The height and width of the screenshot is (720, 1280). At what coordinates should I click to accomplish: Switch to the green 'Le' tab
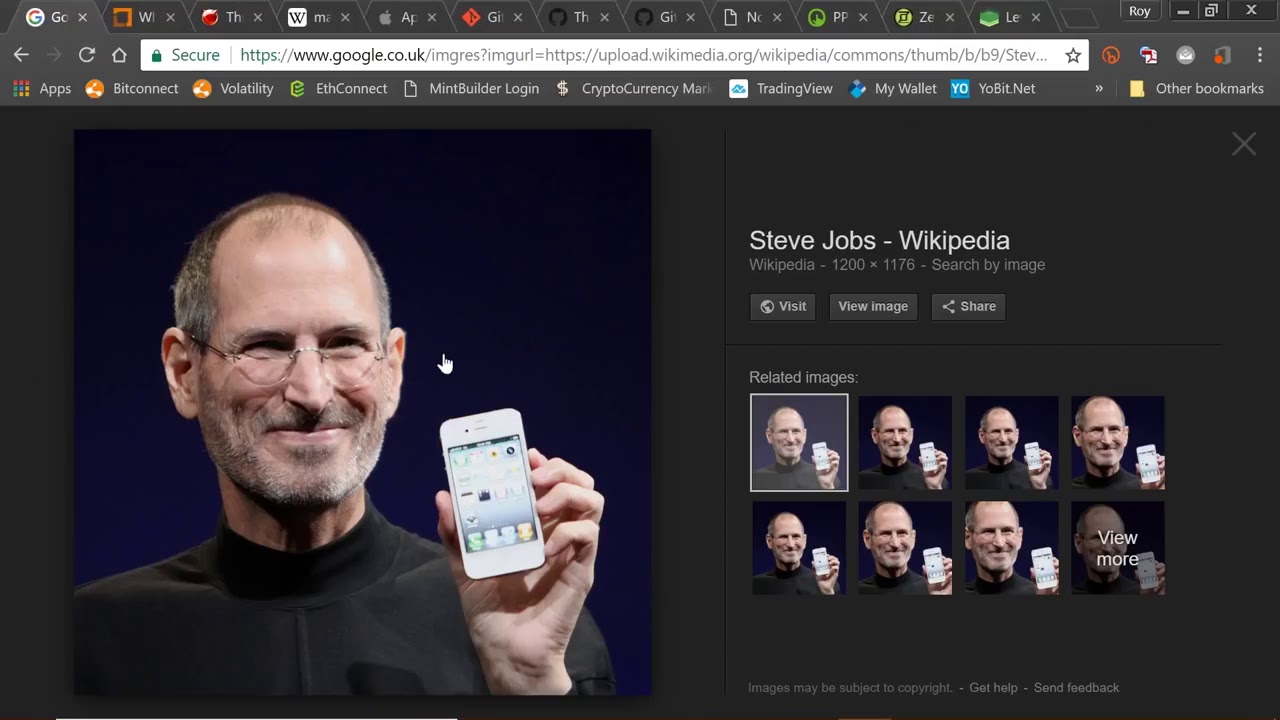1012,17
